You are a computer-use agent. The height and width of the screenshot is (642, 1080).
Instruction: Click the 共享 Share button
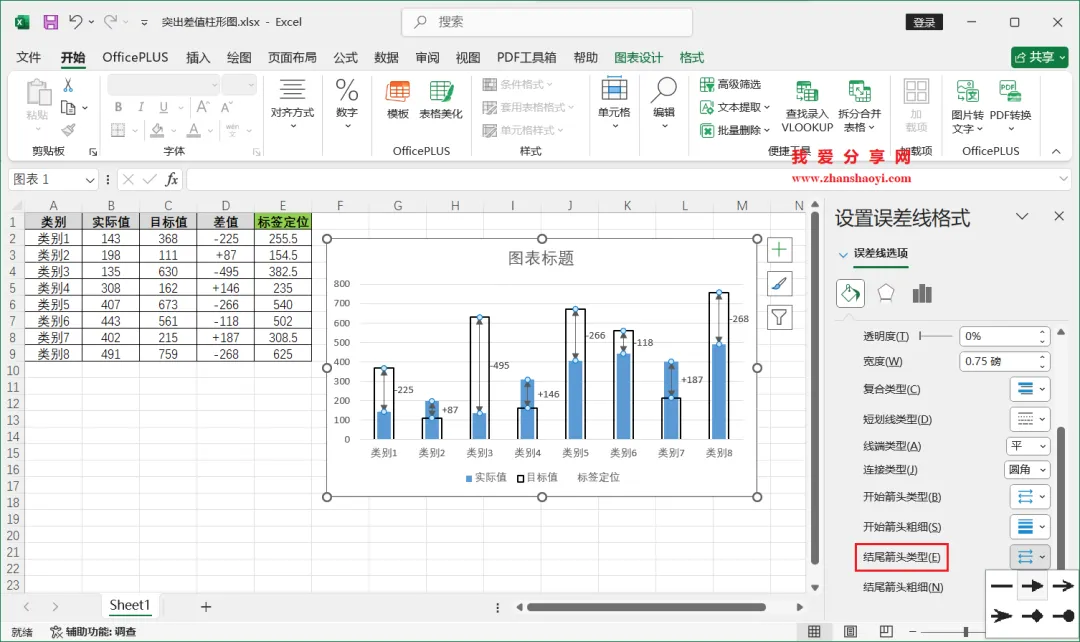[1039, 57]
